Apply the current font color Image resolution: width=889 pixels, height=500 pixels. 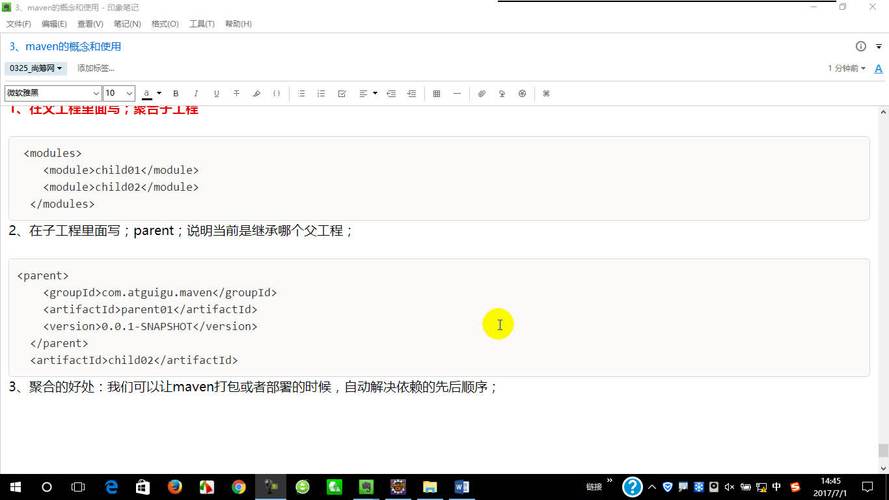click(x=147, y=94)
